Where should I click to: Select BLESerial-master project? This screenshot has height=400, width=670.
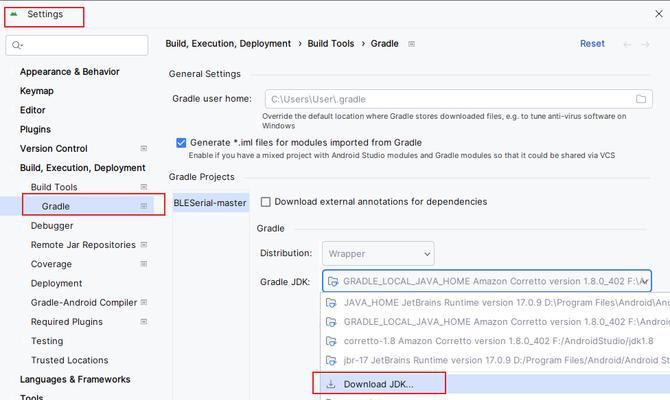pos(210,203)
